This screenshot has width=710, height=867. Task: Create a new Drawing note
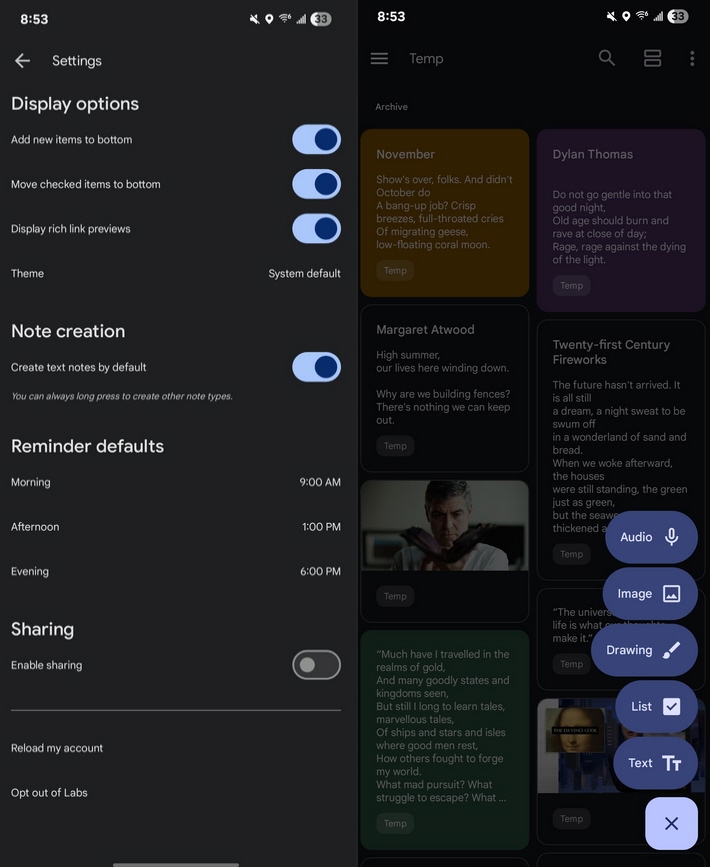[644, 650]
